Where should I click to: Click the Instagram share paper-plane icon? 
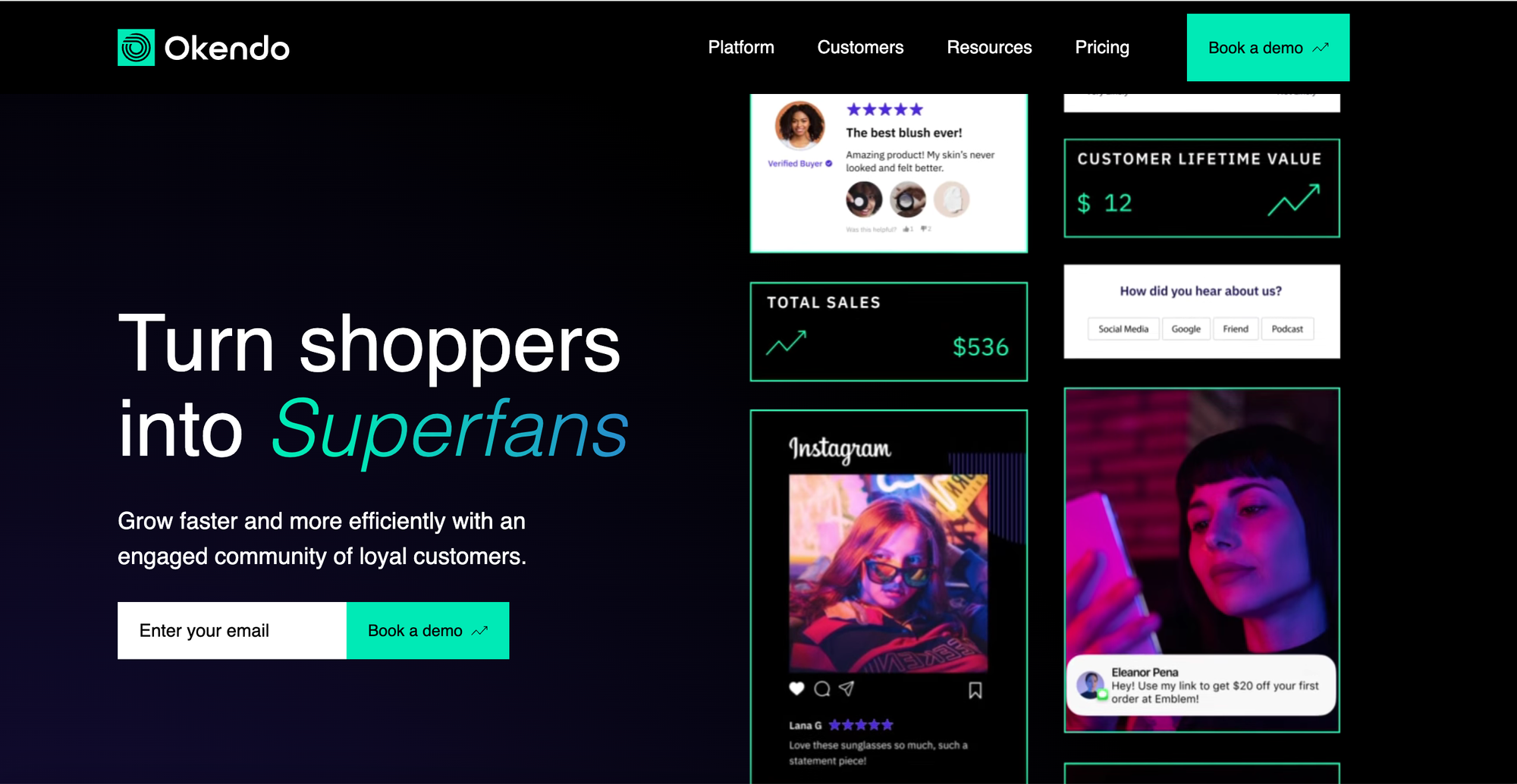pyautogui.click(x=846, y=688)
